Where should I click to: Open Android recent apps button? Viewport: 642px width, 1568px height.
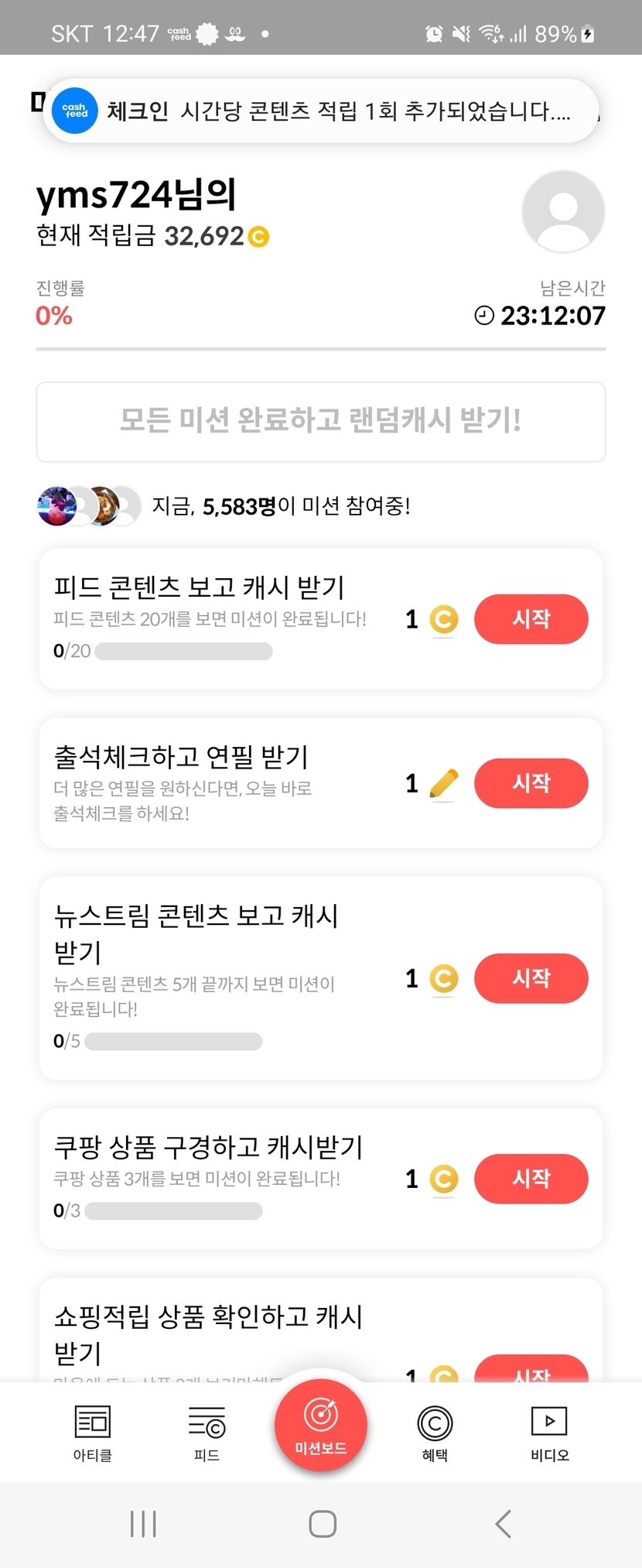pyautogui.click(x=144, y=1523)
